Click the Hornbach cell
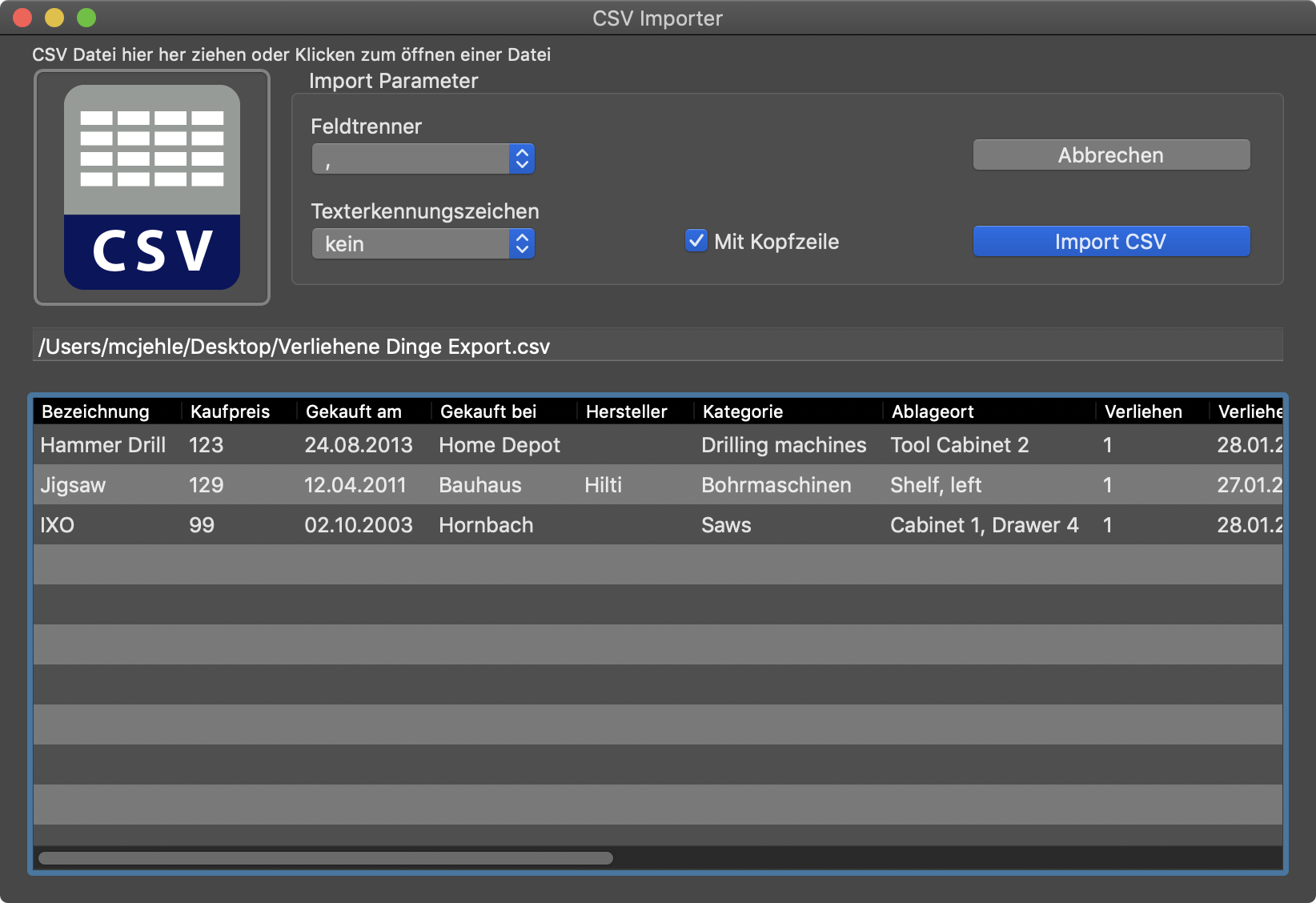This screenshot has height=903, width=1316. [x=486, y=525]
